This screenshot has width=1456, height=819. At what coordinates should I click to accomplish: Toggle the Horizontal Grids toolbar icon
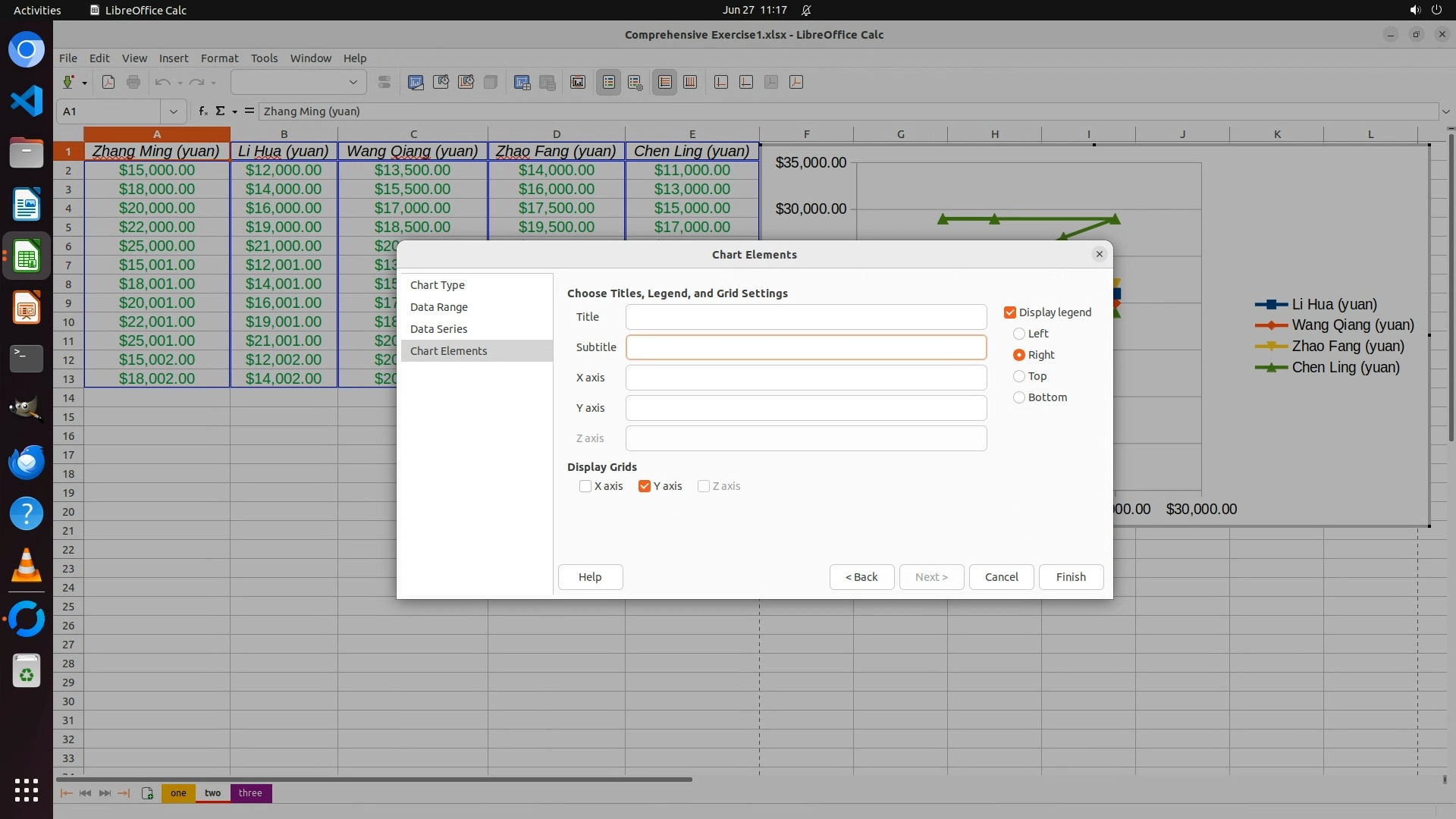coord(665,83)
